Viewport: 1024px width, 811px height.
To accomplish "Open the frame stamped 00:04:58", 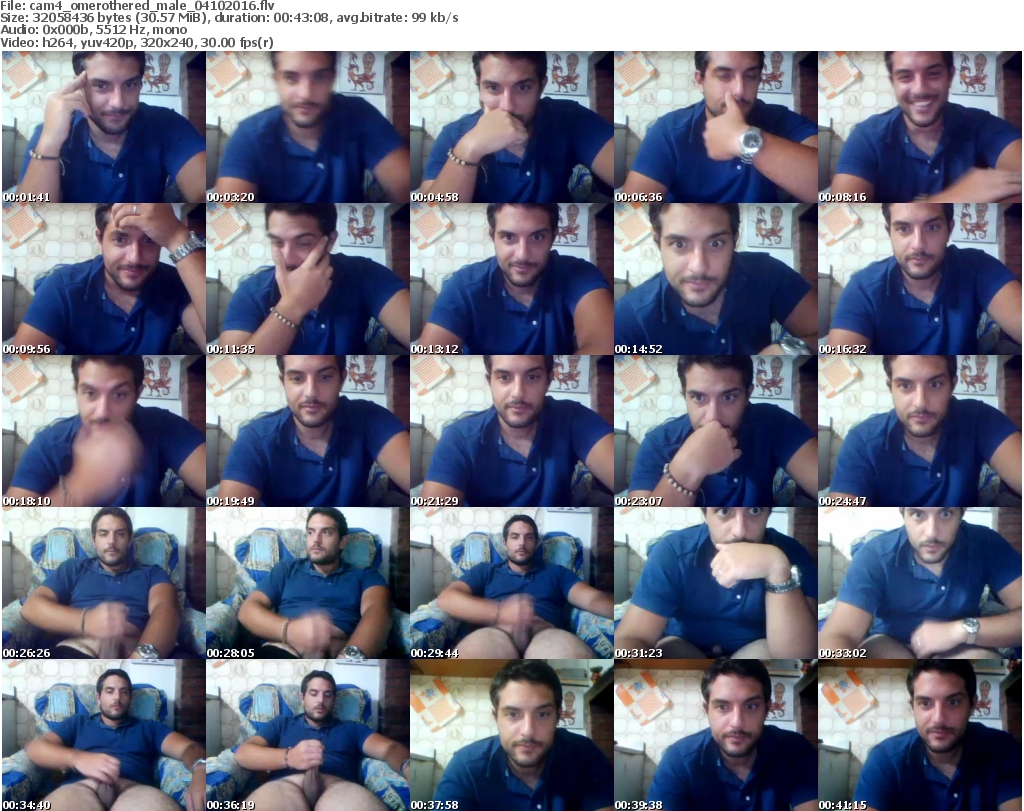I will point(511,127).
